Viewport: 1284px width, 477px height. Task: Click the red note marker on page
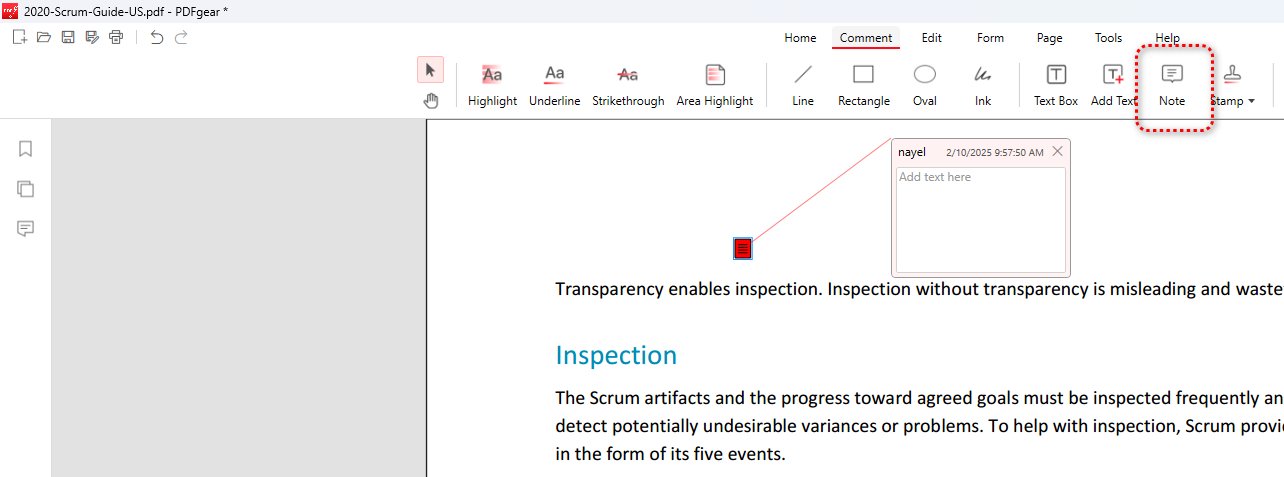[742, 249]
